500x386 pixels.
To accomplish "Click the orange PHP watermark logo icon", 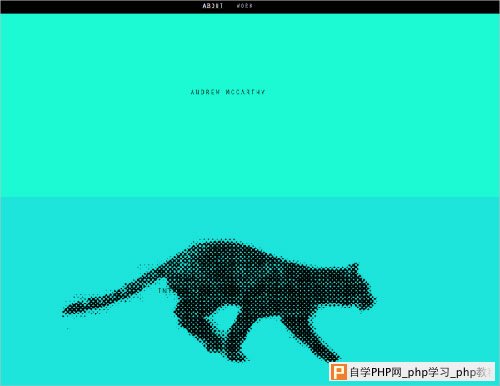I will tap(338, 372).
